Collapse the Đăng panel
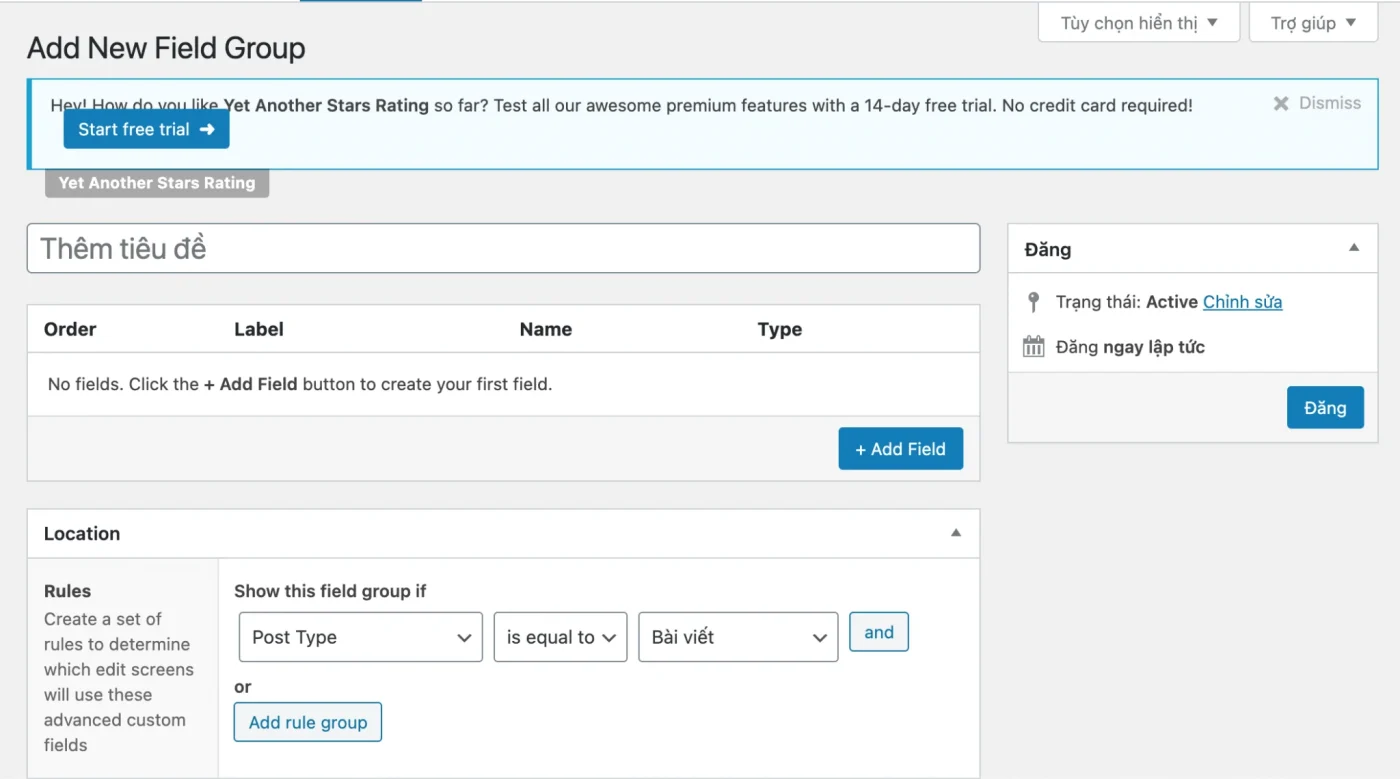 [1354, 247]
